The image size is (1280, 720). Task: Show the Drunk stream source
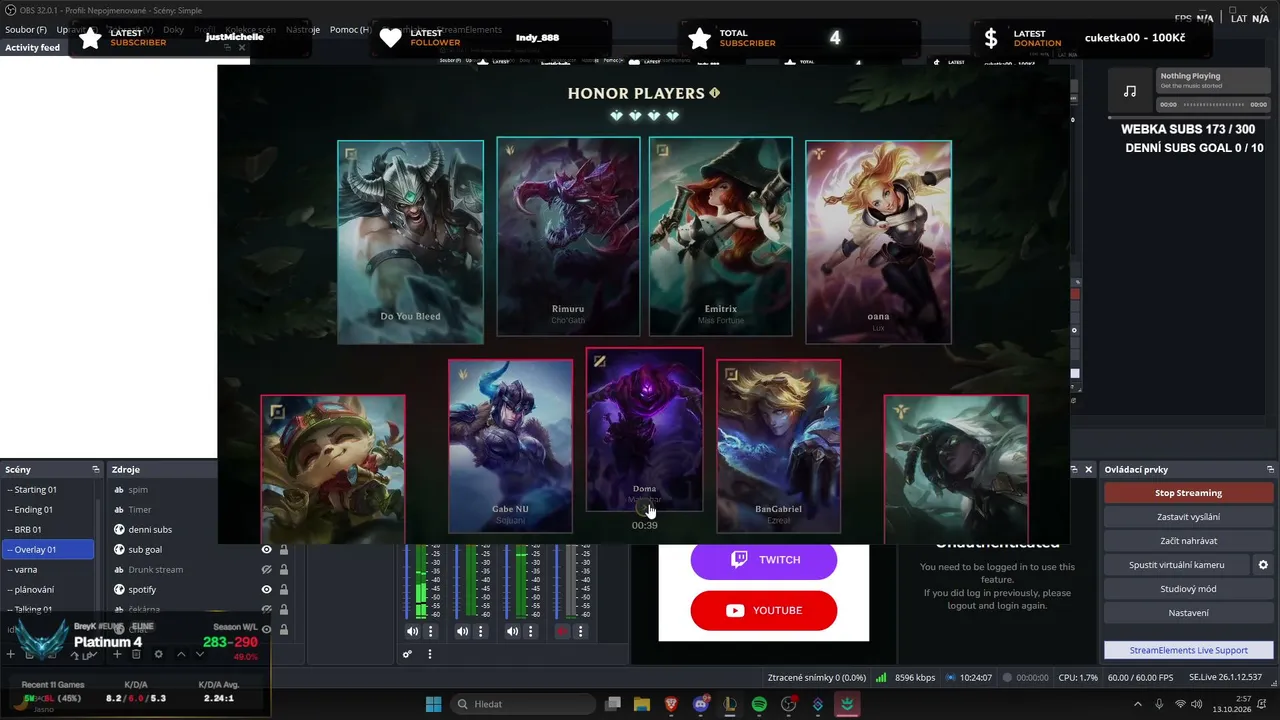click(267, 569)
